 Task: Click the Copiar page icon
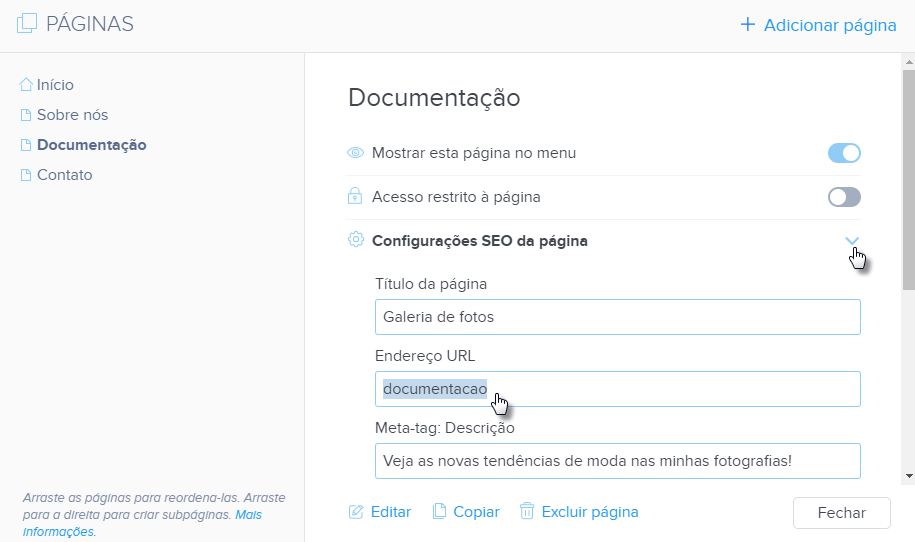point(439,512)
